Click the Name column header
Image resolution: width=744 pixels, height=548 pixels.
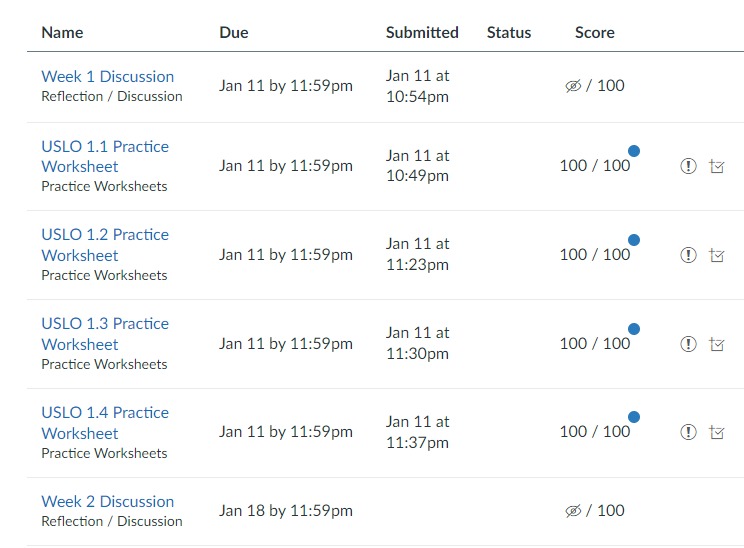tap(62, 32)
